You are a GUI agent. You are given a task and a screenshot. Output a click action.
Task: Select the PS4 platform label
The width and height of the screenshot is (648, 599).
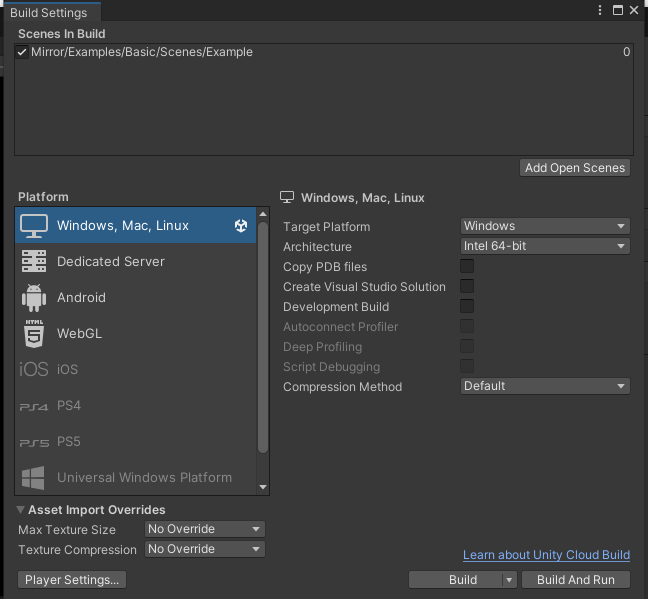pos(69,406)
